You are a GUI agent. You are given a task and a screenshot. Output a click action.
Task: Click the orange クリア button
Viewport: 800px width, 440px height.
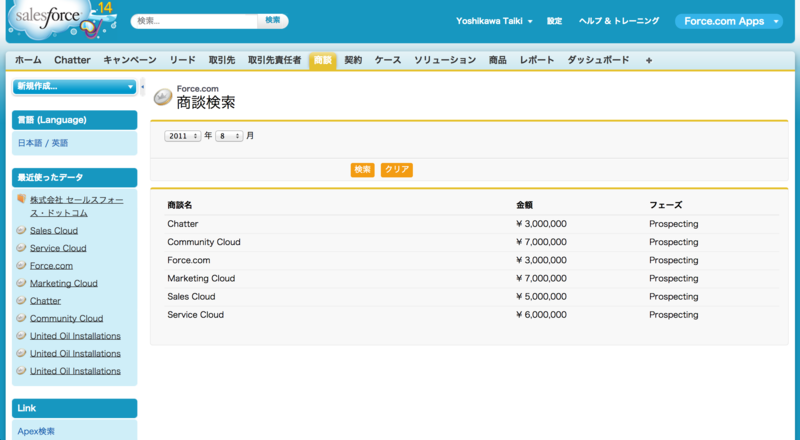pyautogui.click(x=397, y=170)
